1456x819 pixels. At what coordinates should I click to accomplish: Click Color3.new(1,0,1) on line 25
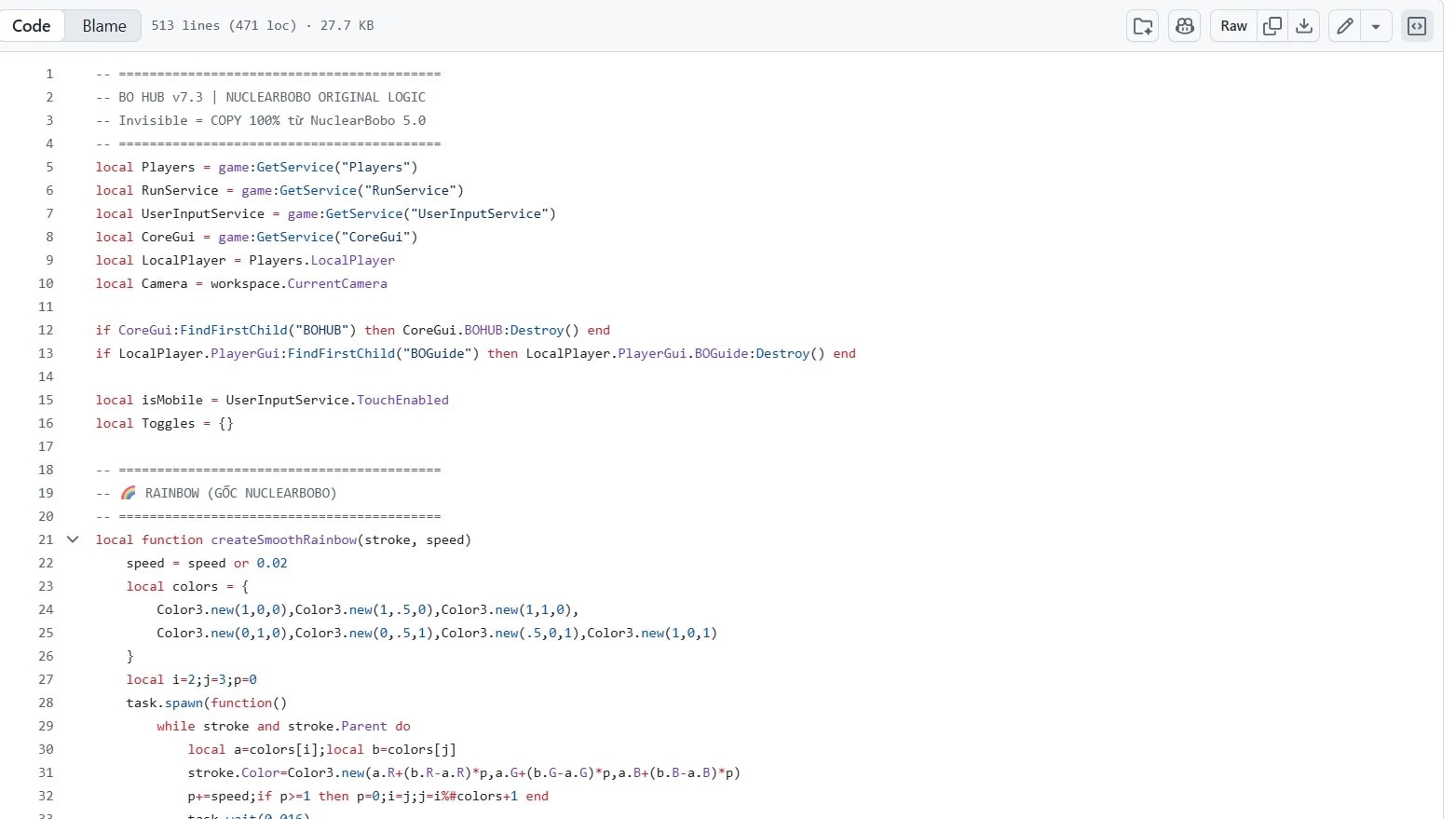[652, 633]
